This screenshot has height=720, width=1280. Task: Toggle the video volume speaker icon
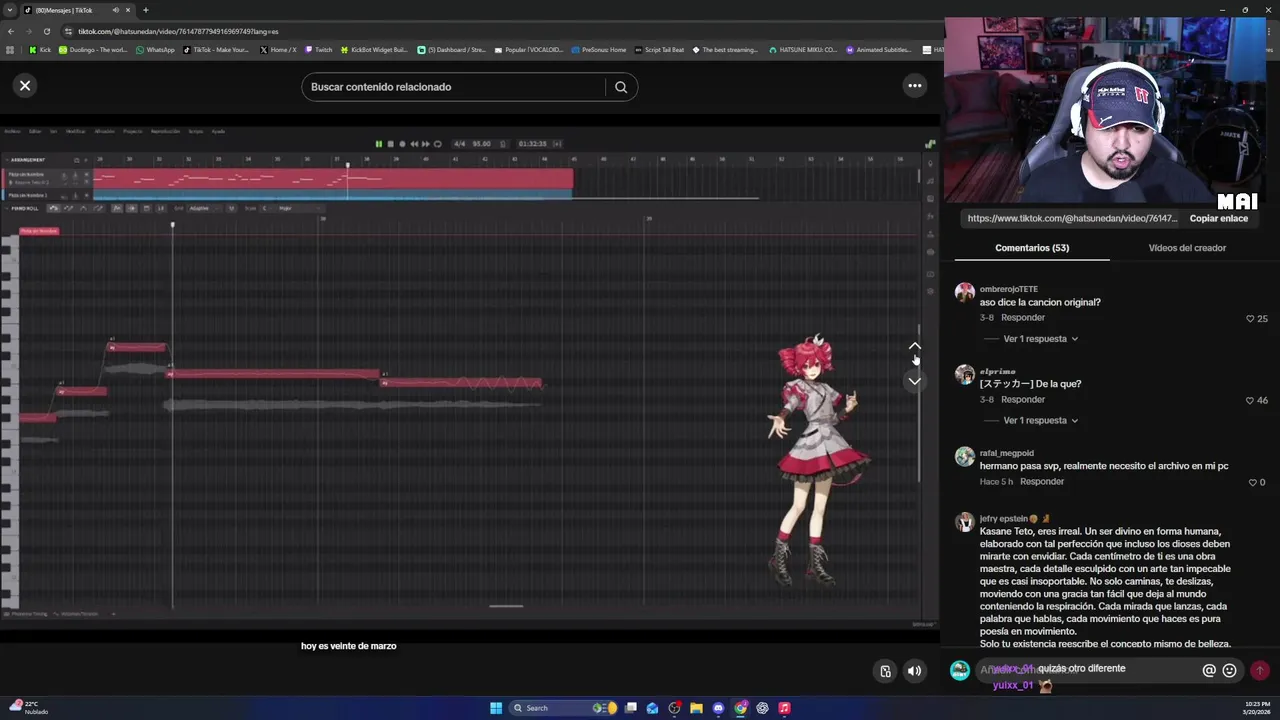point(914,671)
